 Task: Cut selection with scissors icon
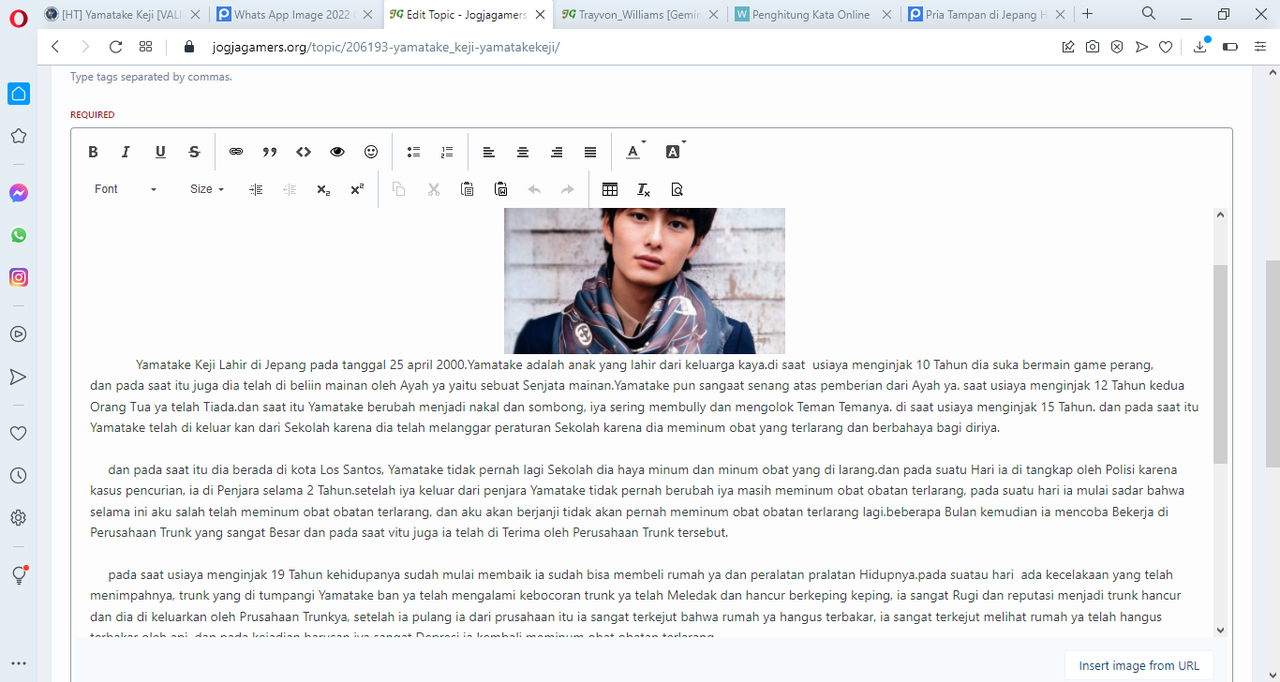click(x=433, y=189)
